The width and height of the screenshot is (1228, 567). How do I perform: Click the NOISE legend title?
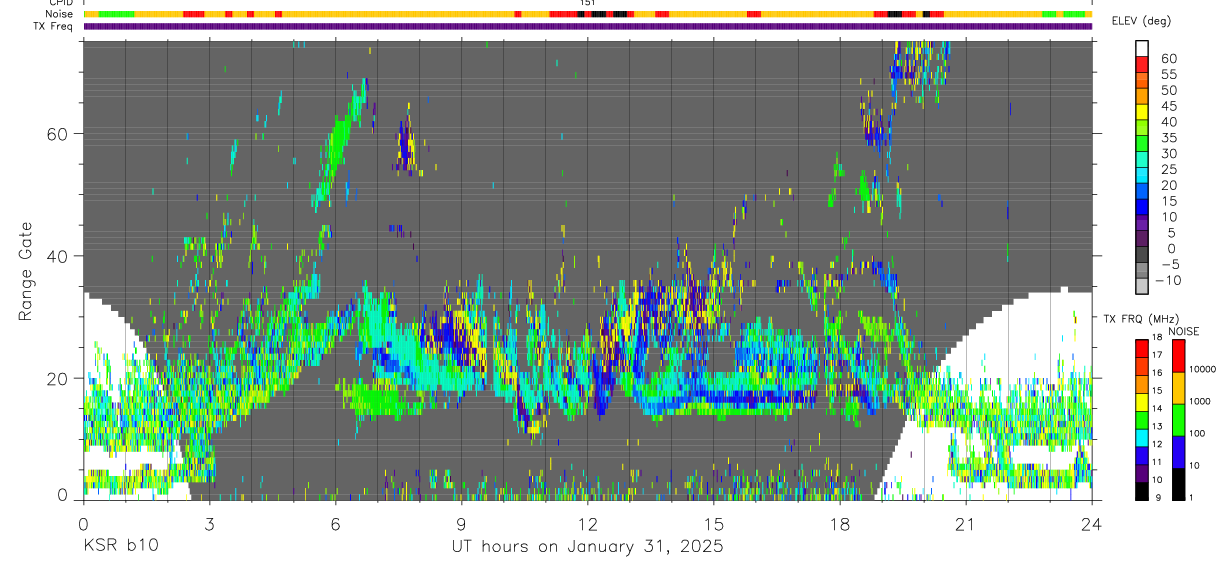[x=1183, y=331]
